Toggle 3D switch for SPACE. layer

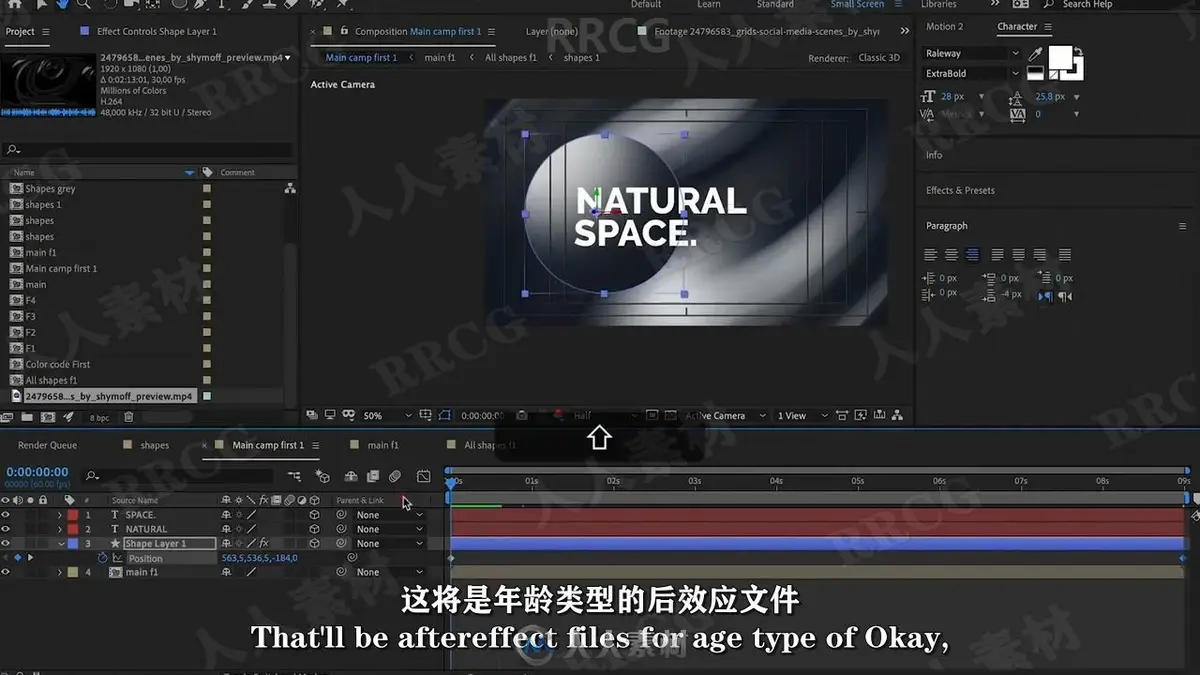point(314,515)
